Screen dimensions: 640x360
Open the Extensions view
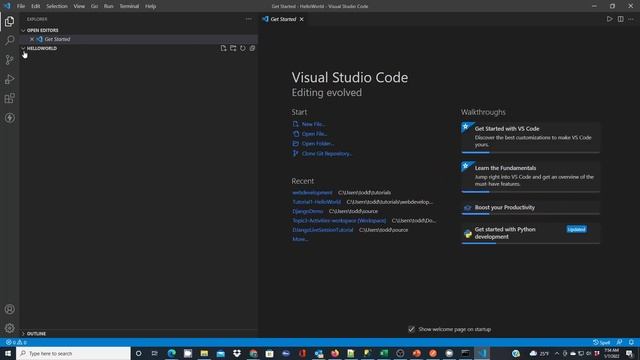click(9, 98)
